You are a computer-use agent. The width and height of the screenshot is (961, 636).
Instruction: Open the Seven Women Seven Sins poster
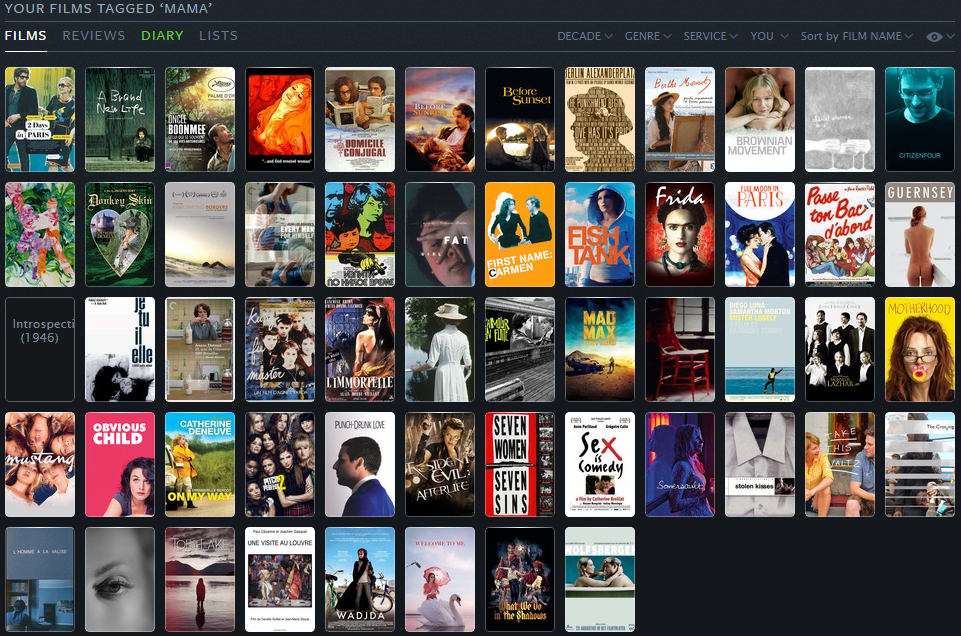click(520, 464)
